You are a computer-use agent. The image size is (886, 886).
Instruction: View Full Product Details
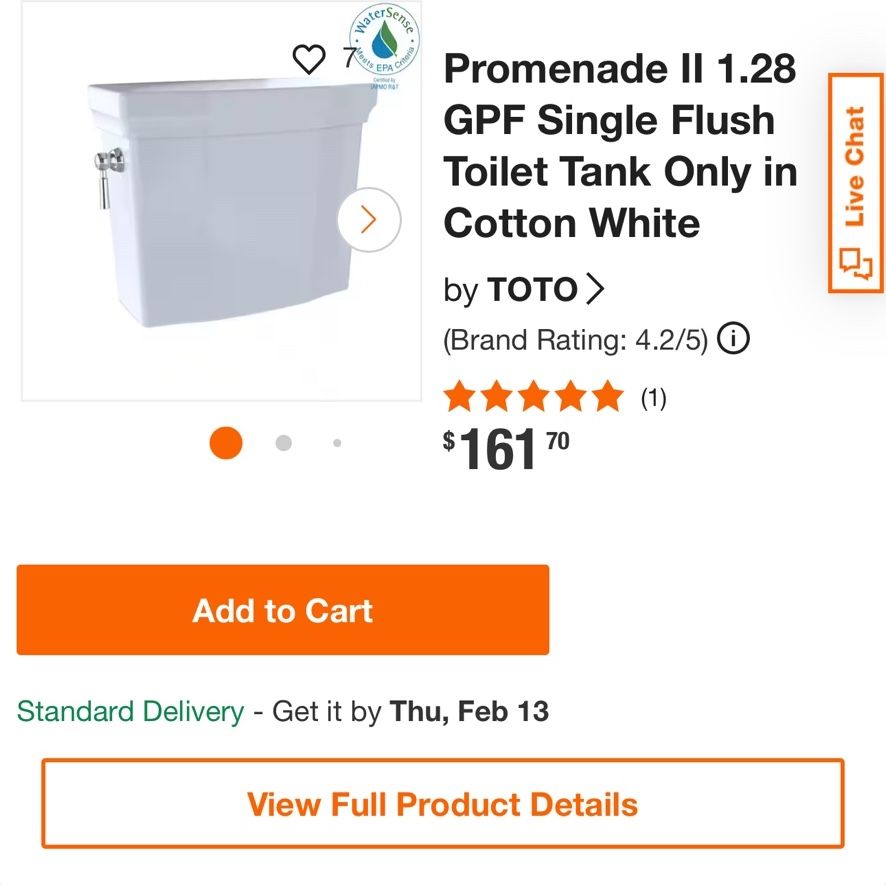443,804
